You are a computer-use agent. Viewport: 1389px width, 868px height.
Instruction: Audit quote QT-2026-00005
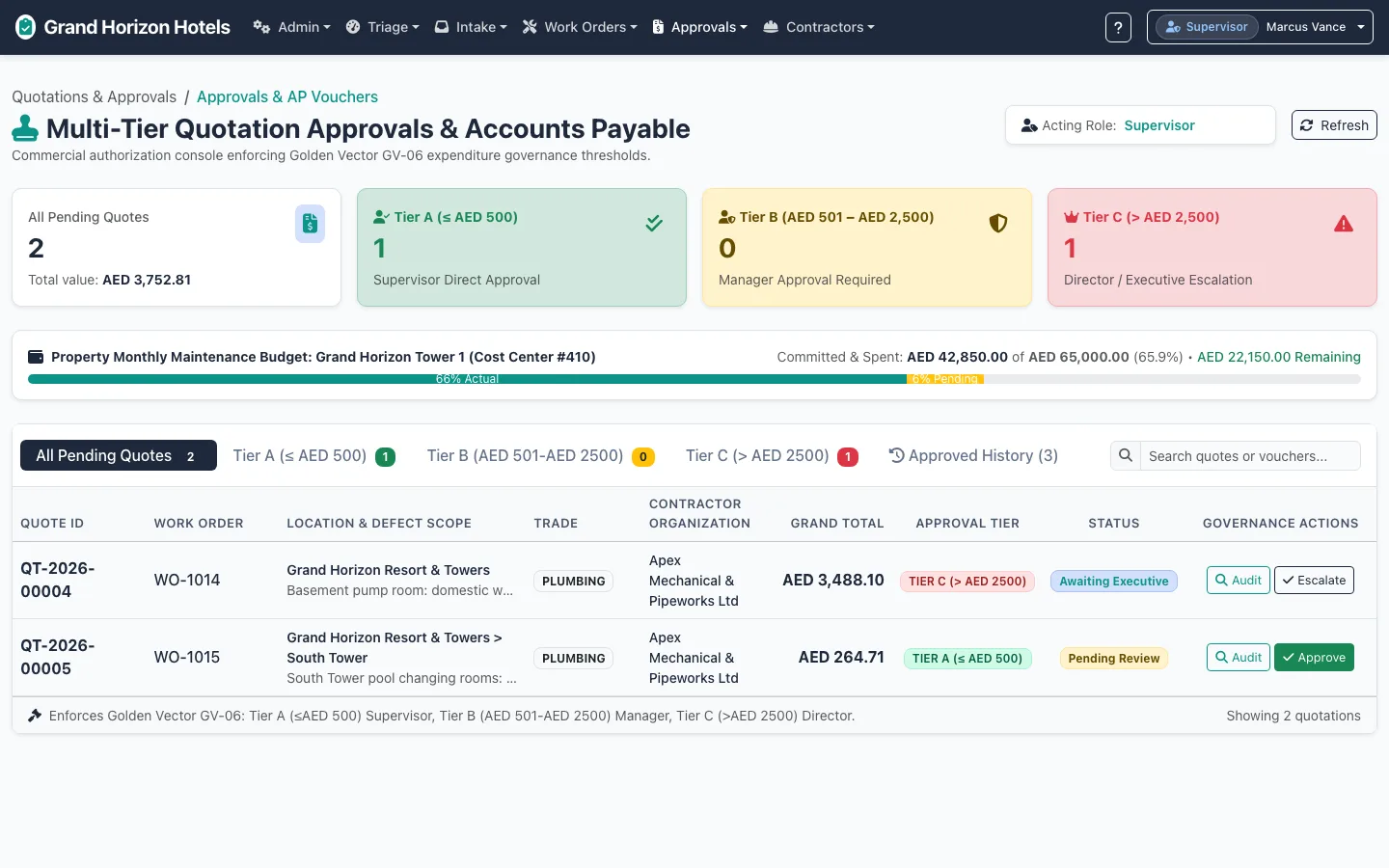tap(1239, 657)
